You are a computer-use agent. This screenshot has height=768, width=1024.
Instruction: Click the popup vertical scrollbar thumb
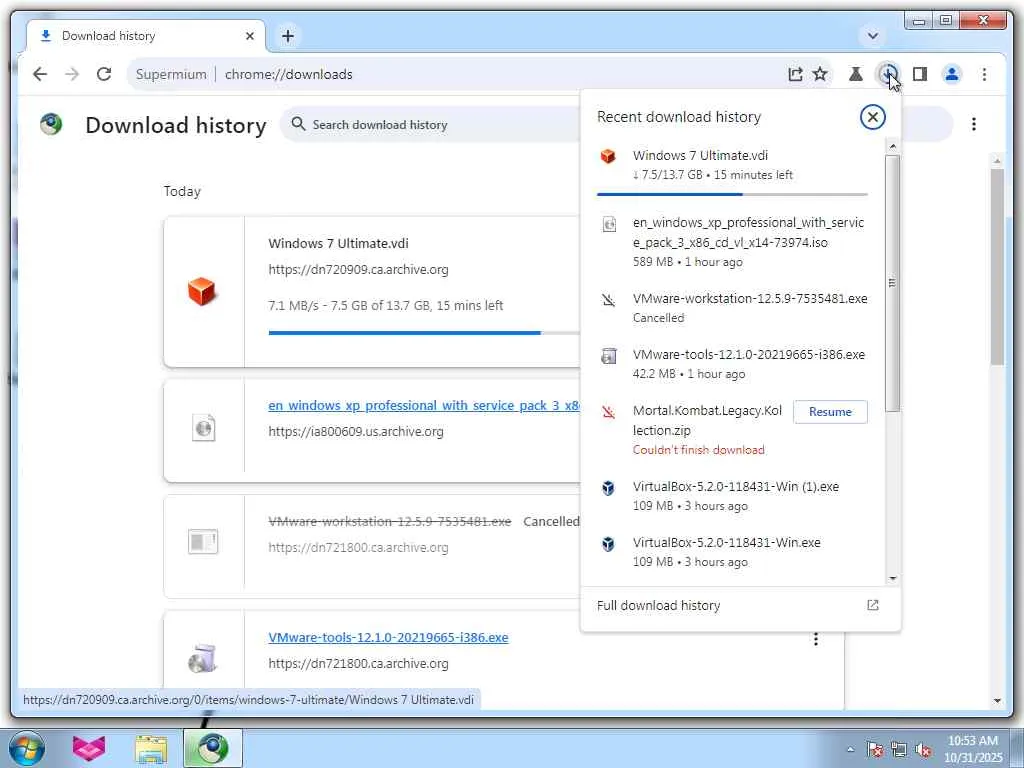893,283
